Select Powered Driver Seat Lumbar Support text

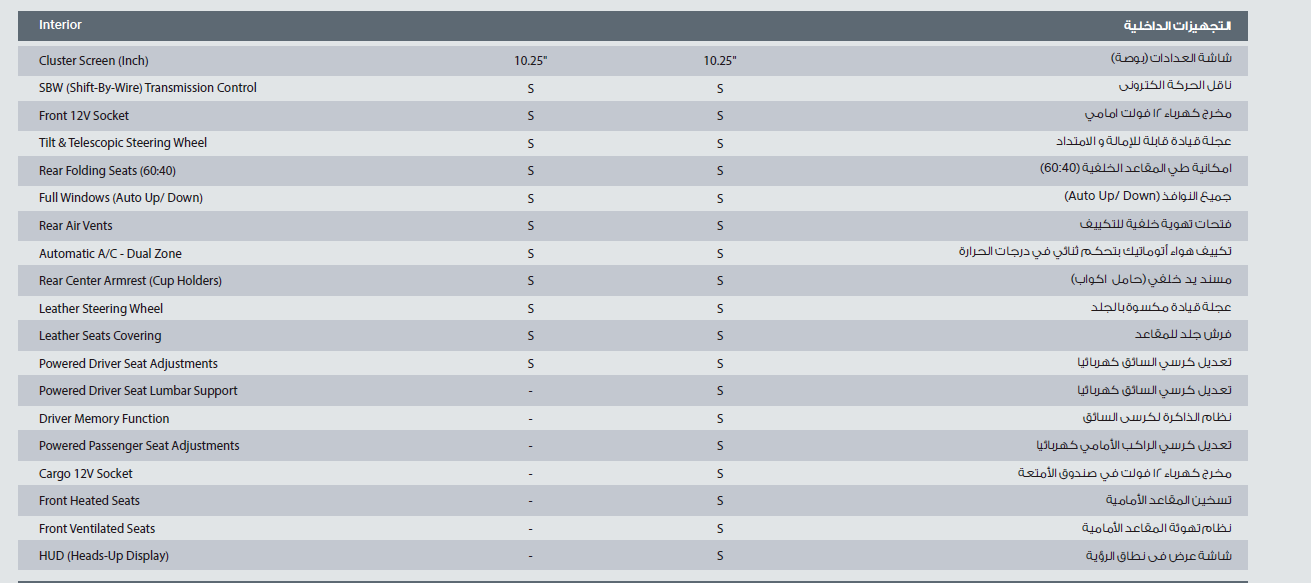pos(138,391)
